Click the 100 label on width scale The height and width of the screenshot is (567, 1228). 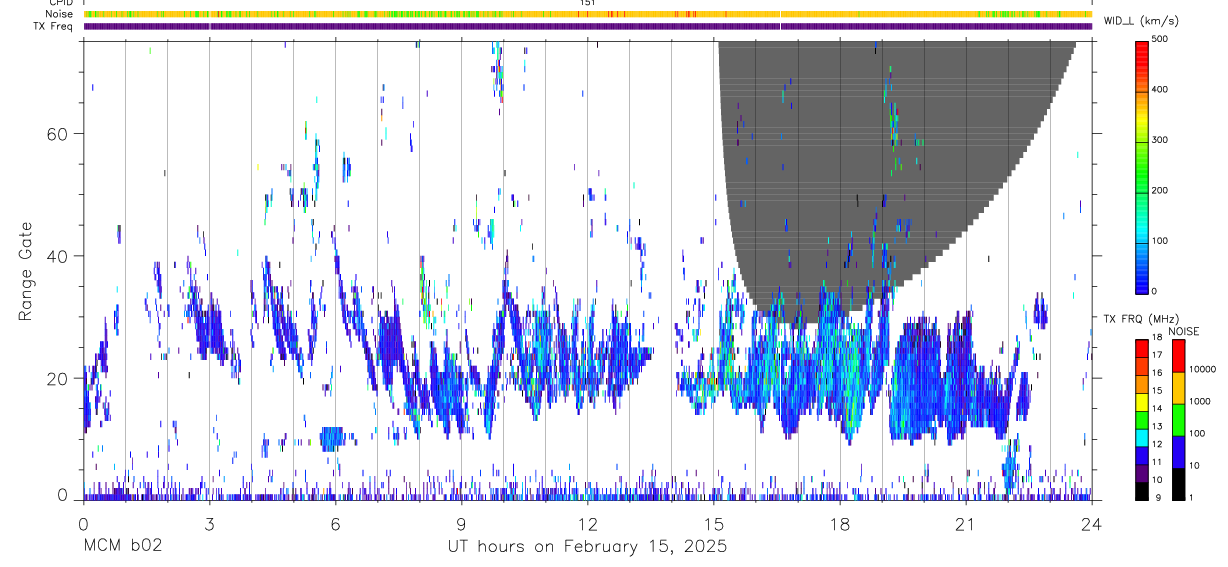(x=1162, y=241)
